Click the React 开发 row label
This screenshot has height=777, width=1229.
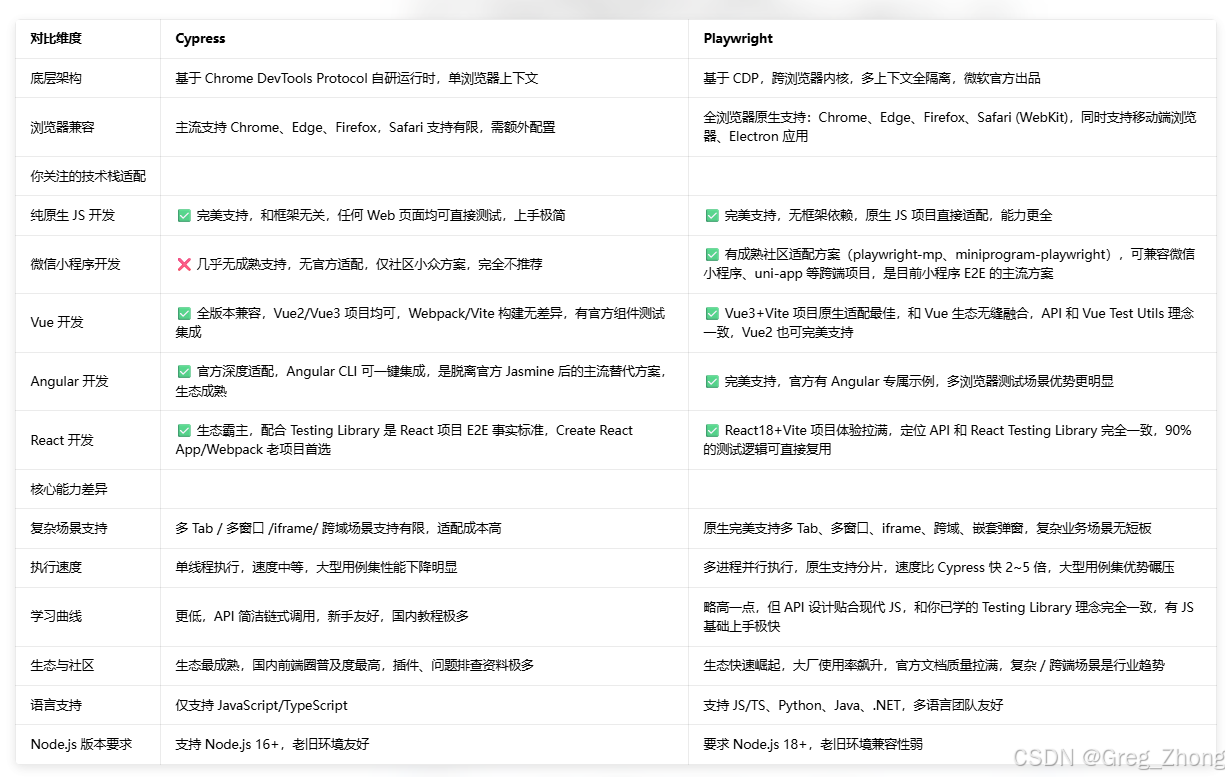(x=62, y=440)
